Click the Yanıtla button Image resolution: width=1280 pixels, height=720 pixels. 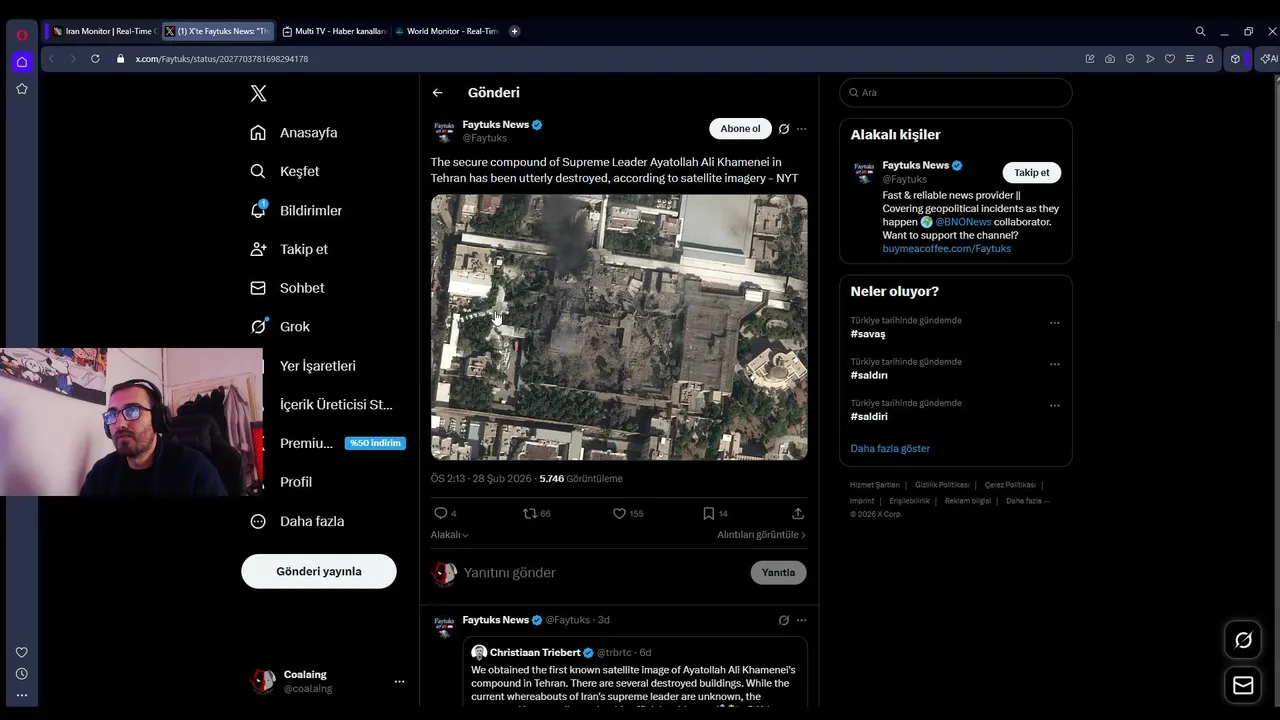click(778, 572)
